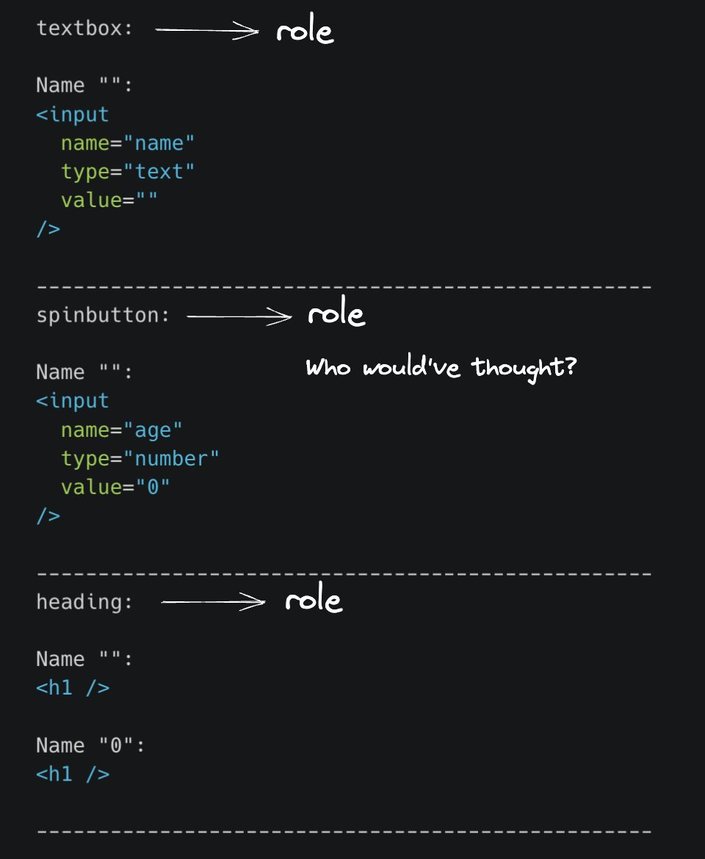The height and width of the screenshot is (859, 705).
Task: Click the first h1 tag under heading
Action: tap(72, 688)
